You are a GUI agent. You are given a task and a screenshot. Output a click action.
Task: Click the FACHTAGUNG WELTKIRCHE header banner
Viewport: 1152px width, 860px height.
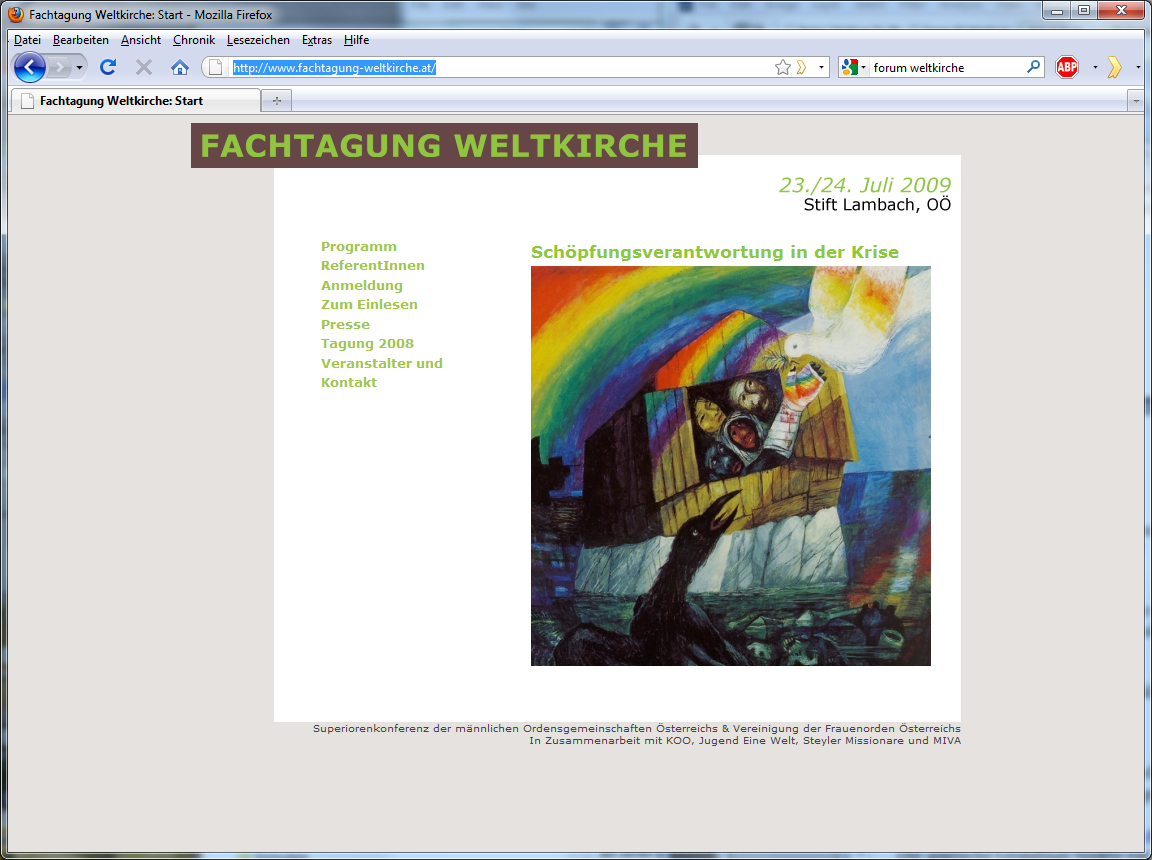(444, 145)
